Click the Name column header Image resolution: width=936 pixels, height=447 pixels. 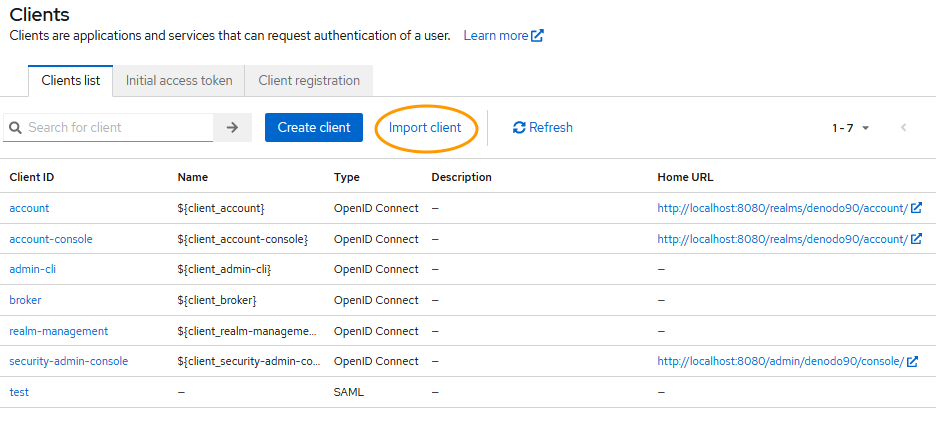tap(193, 177)
